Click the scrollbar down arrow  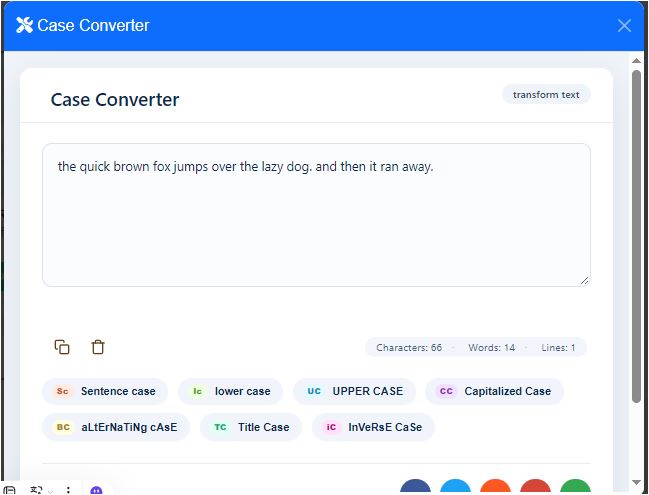[x=636, y=482]
